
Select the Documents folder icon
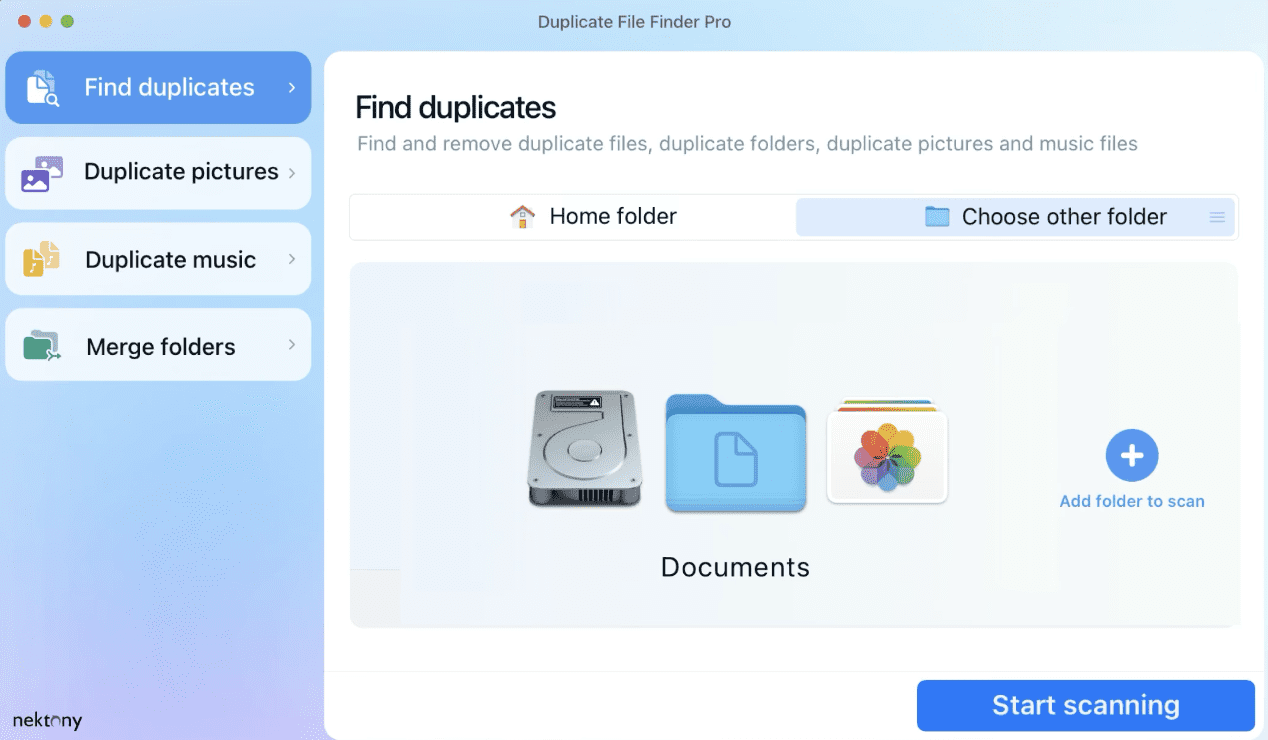pos(736,453)
